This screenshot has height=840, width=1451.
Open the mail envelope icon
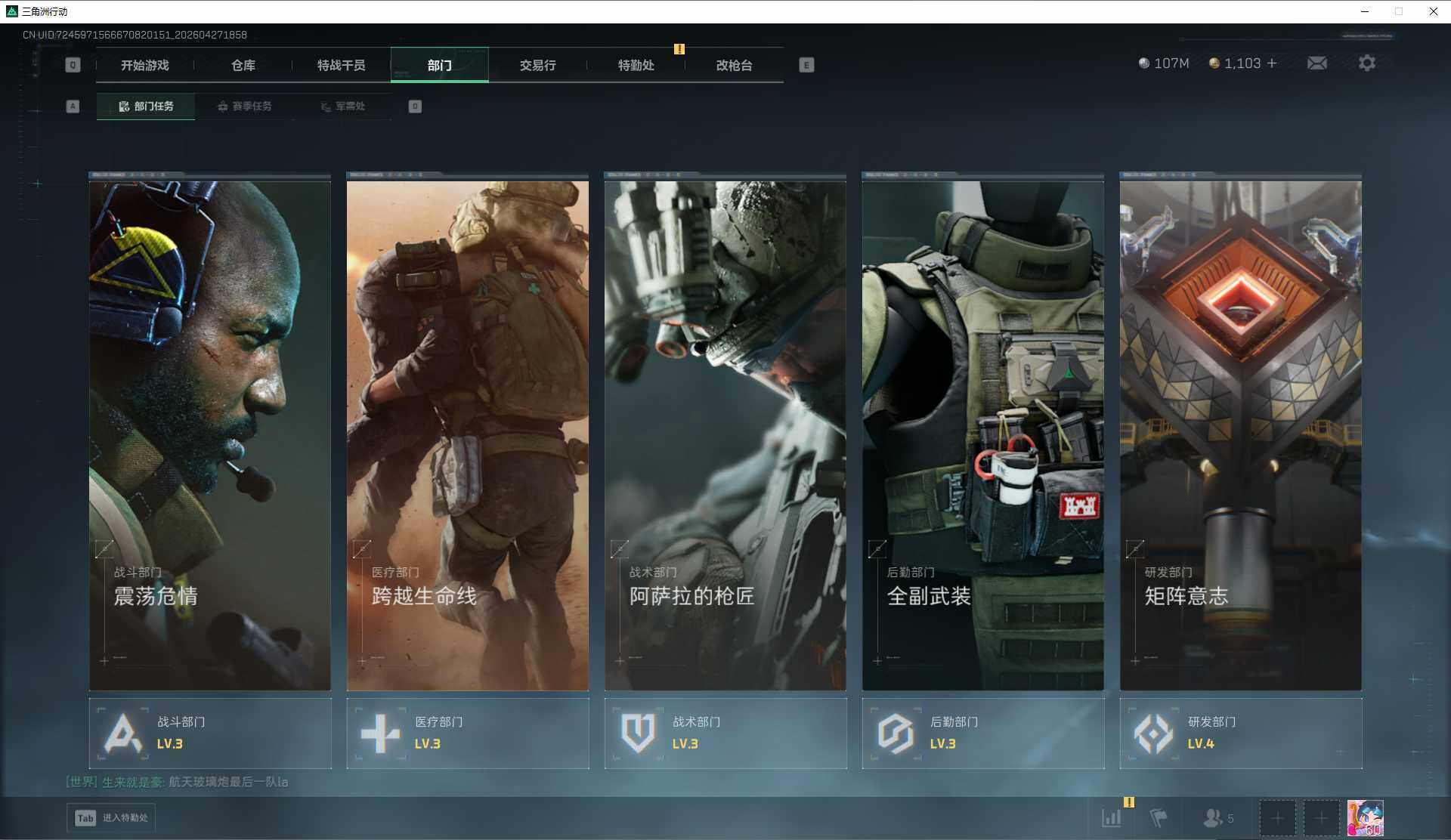1316,63
